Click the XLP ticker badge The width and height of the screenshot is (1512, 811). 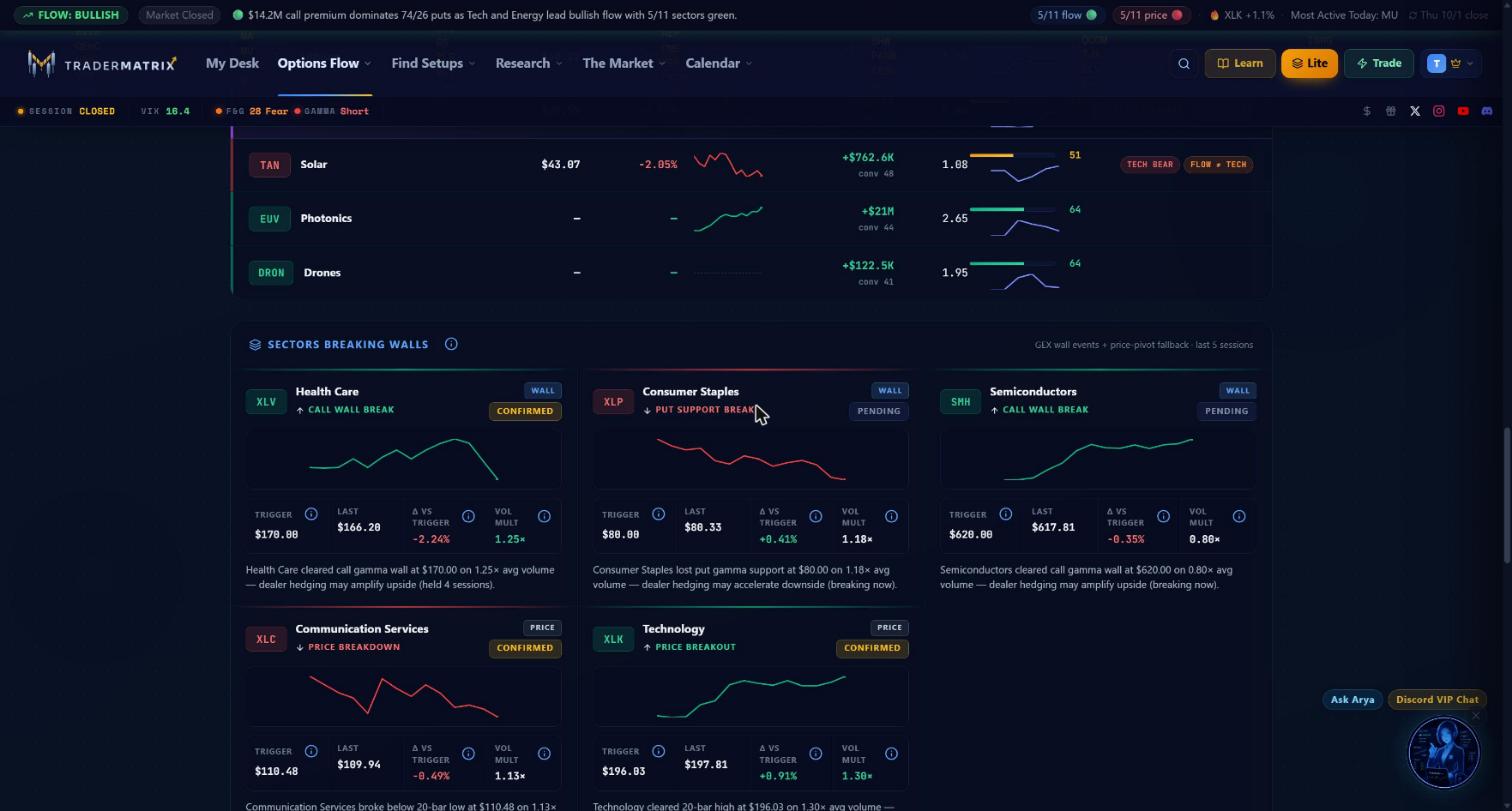pos(613,402)
